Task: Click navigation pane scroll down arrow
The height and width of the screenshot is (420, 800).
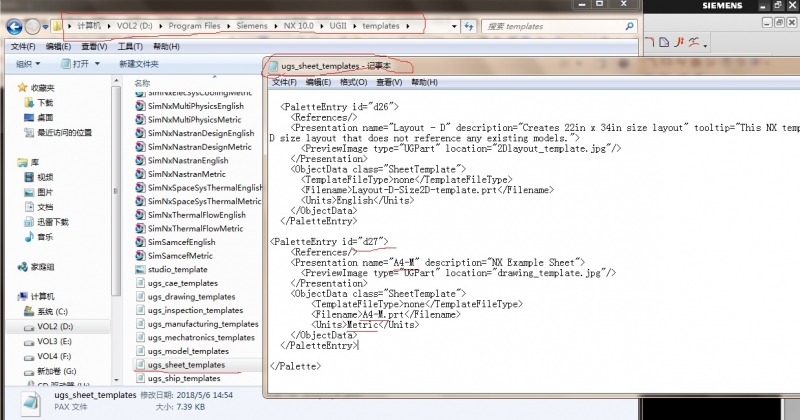Action: click(x=116, y=380)
